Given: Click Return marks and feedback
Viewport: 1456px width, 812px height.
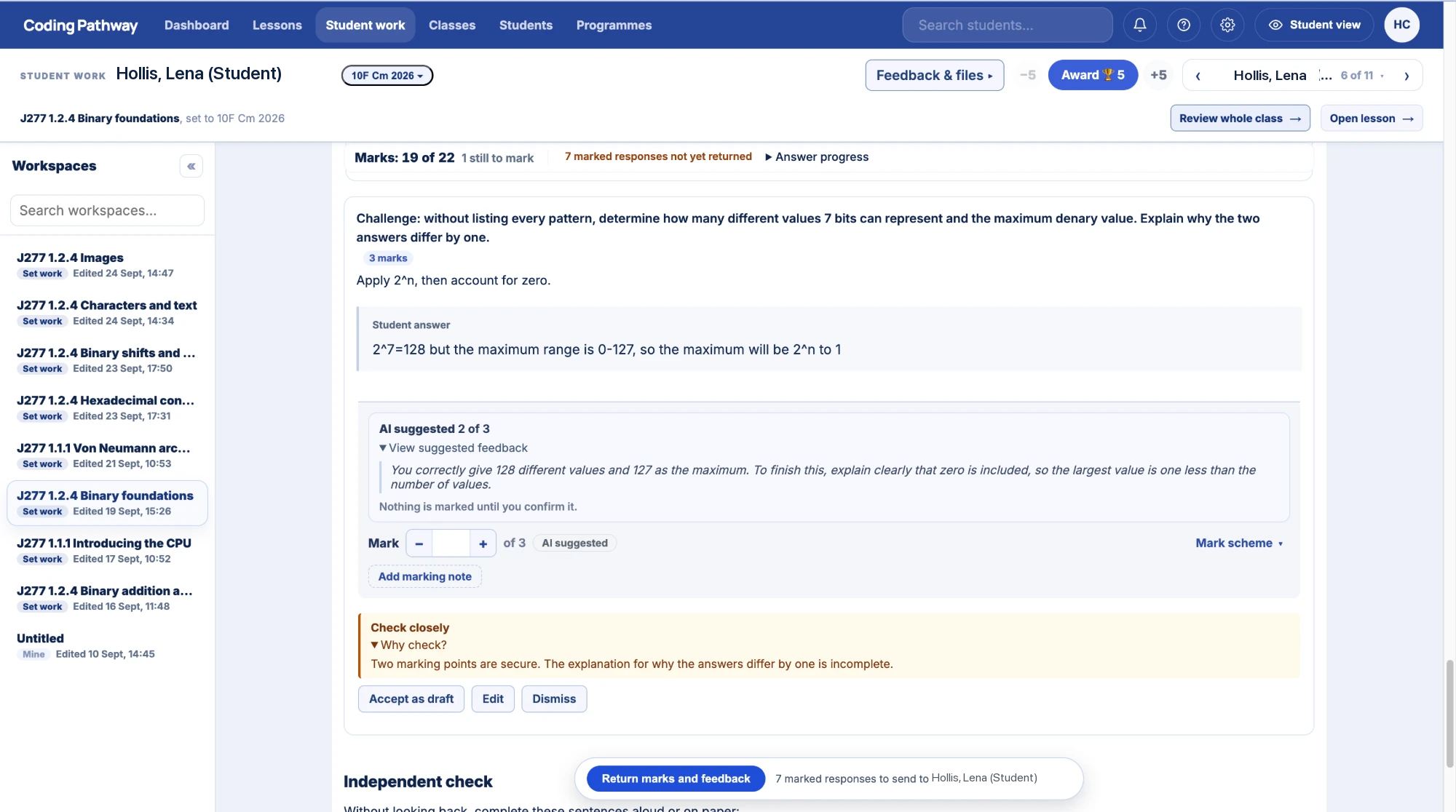Looking at the screenshot, I should [676, 779].
